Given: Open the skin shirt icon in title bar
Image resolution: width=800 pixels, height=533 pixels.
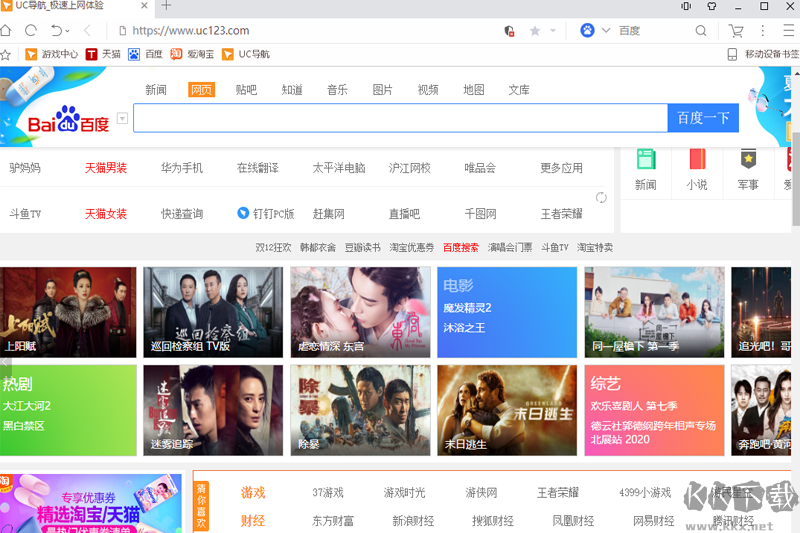Looking at the screenshot, I should coord(712,6).
